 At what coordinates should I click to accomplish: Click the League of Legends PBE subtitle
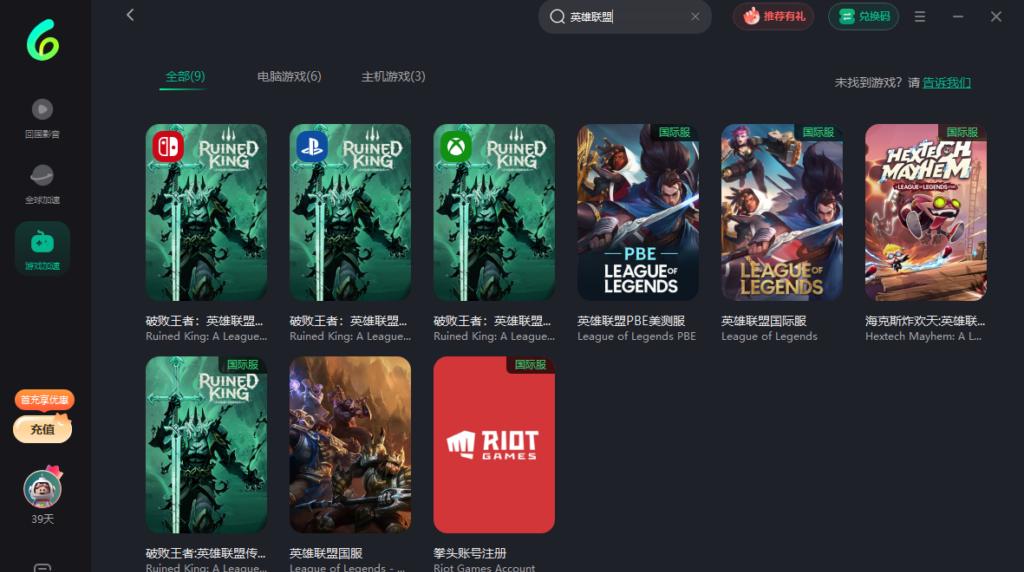(x=637, y=336)
